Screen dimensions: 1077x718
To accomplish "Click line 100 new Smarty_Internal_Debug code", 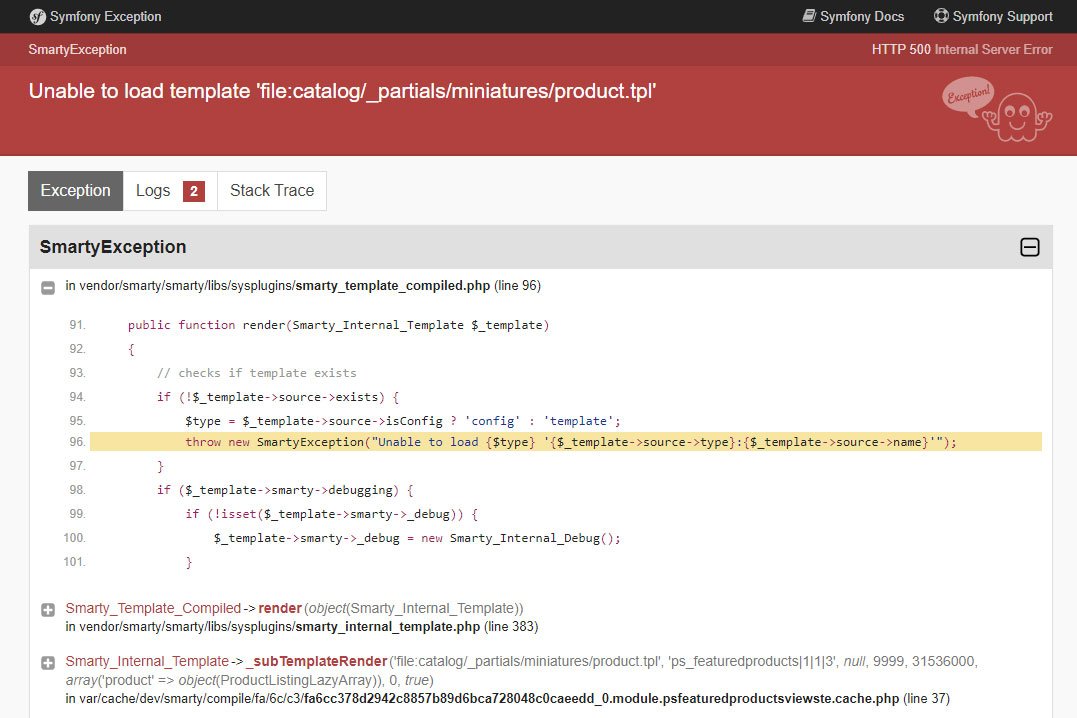I will (417, 538).
